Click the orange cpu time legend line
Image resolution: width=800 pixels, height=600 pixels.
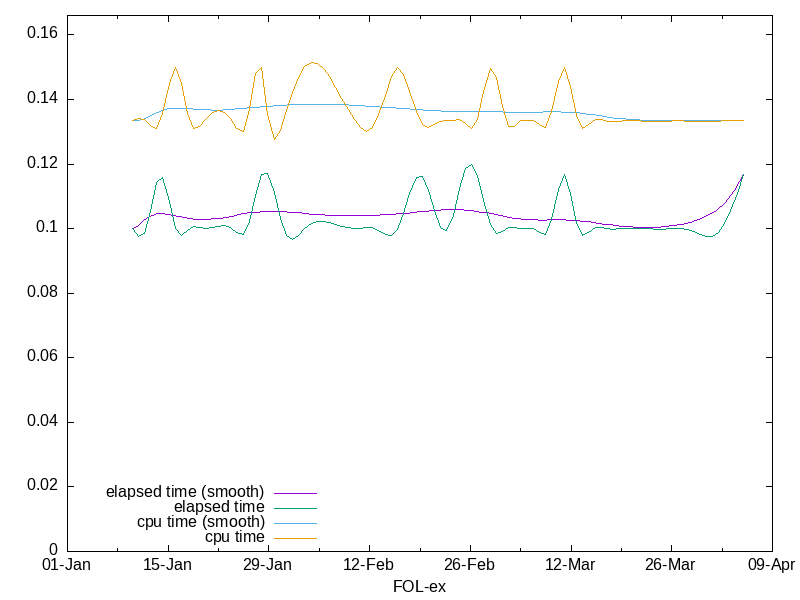[x=294, y=537]
